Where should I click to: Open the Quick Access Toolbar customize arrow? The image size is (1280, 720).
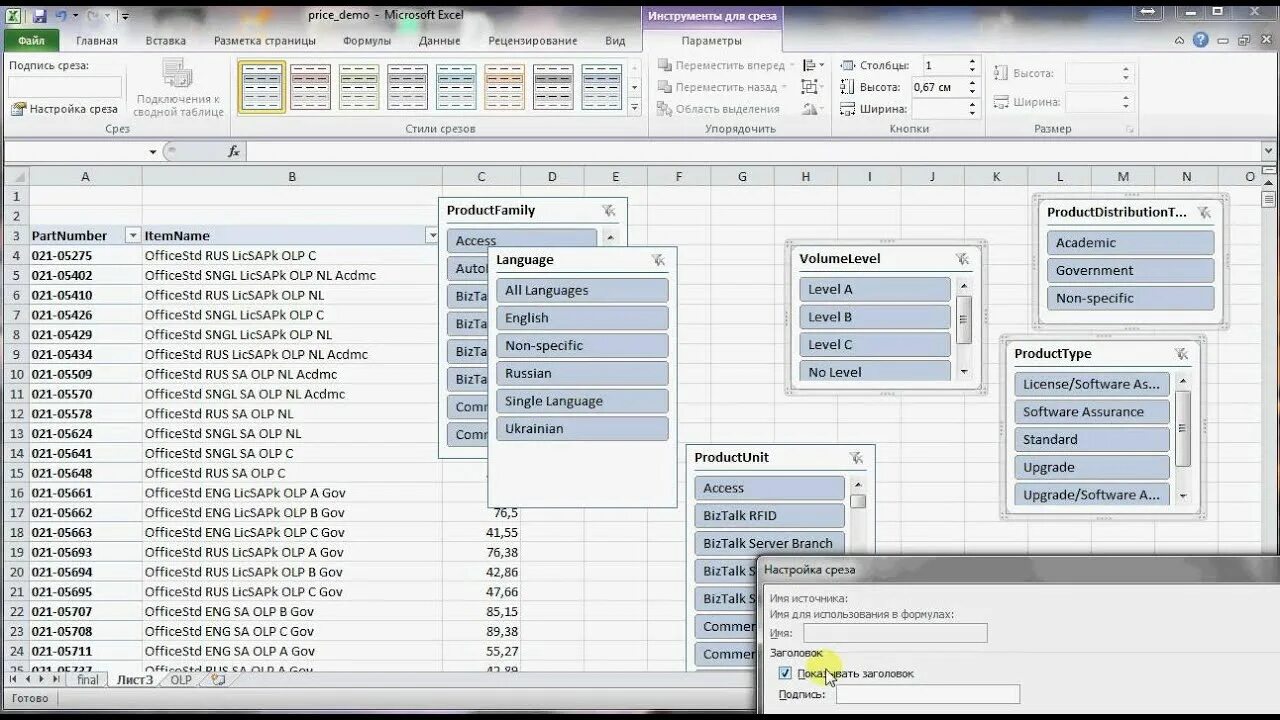pyautogui.click(x=125, y=17)
